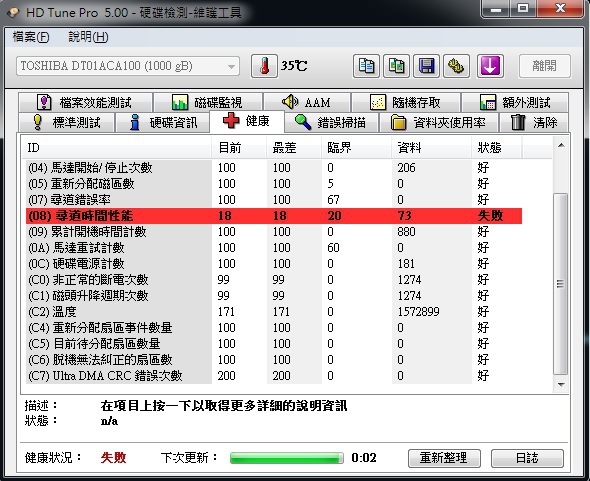Click the copy screenshot icon
This screenshot has height=481, width=590.
(x=396, y=66)
